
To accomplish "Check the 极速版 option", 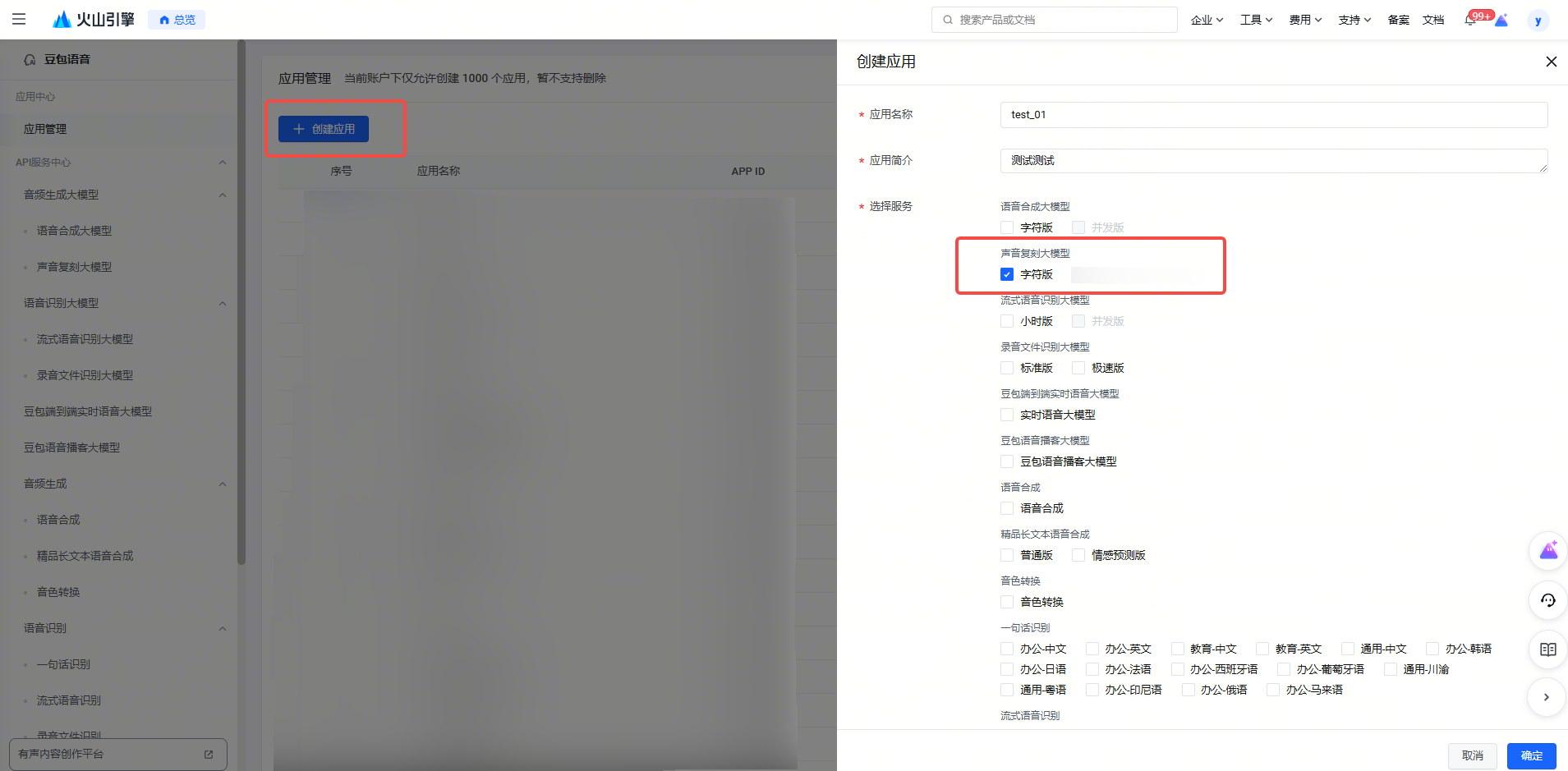I will (x=1078, y=368).
